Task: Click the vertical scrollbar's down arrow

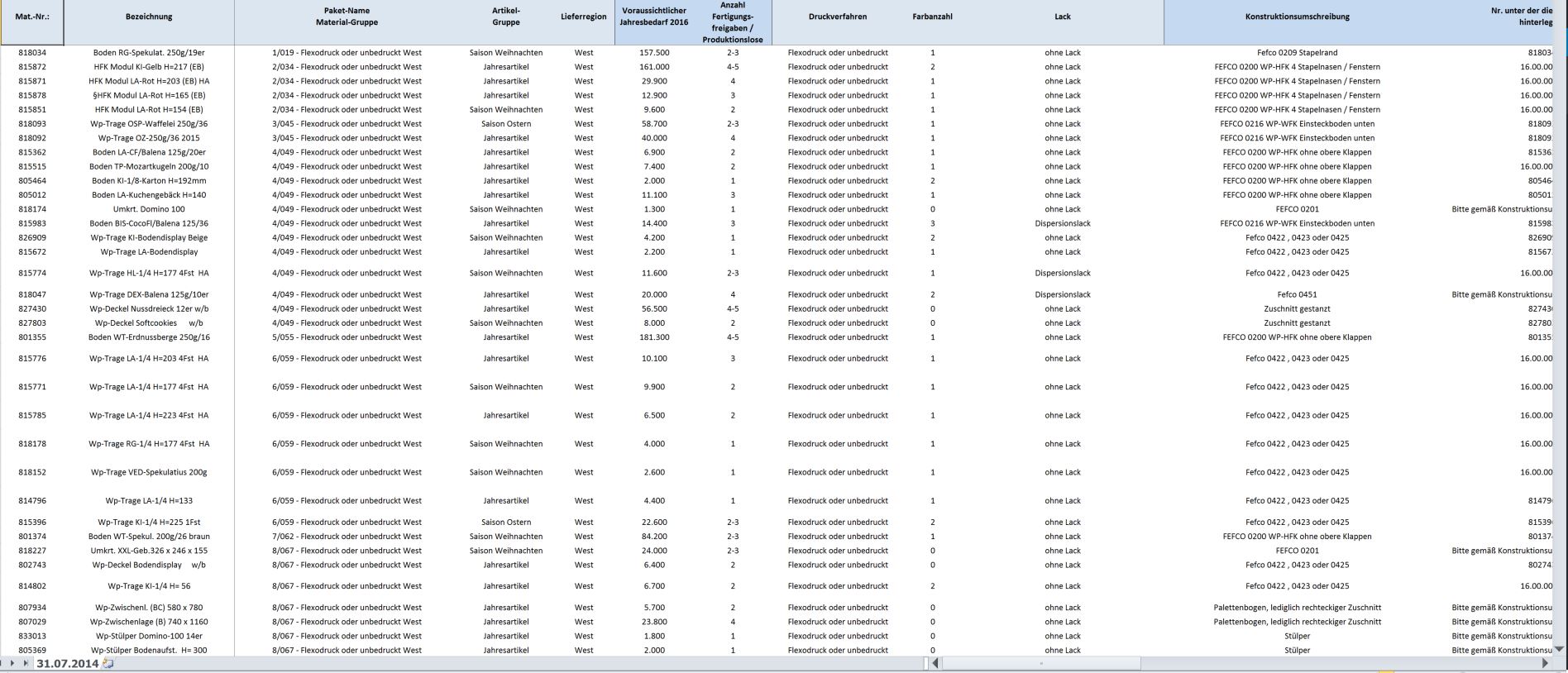Action: coord(1560,649)
